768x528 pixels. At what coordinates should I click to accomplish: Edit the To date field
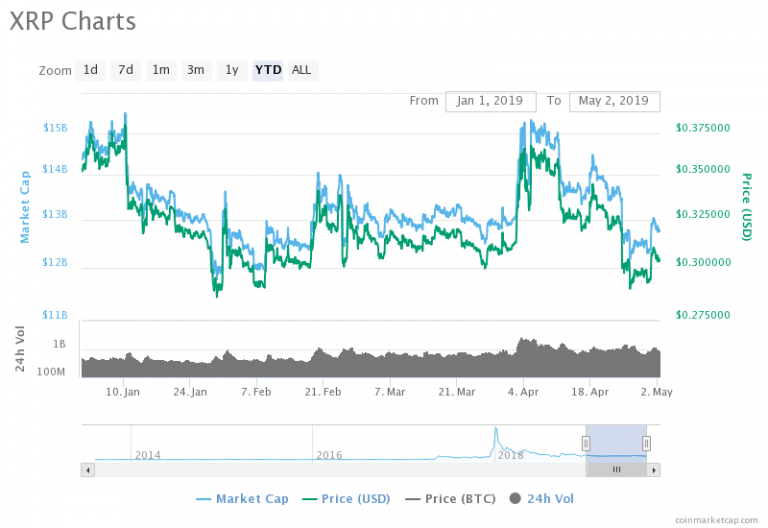tap(614, 101)
